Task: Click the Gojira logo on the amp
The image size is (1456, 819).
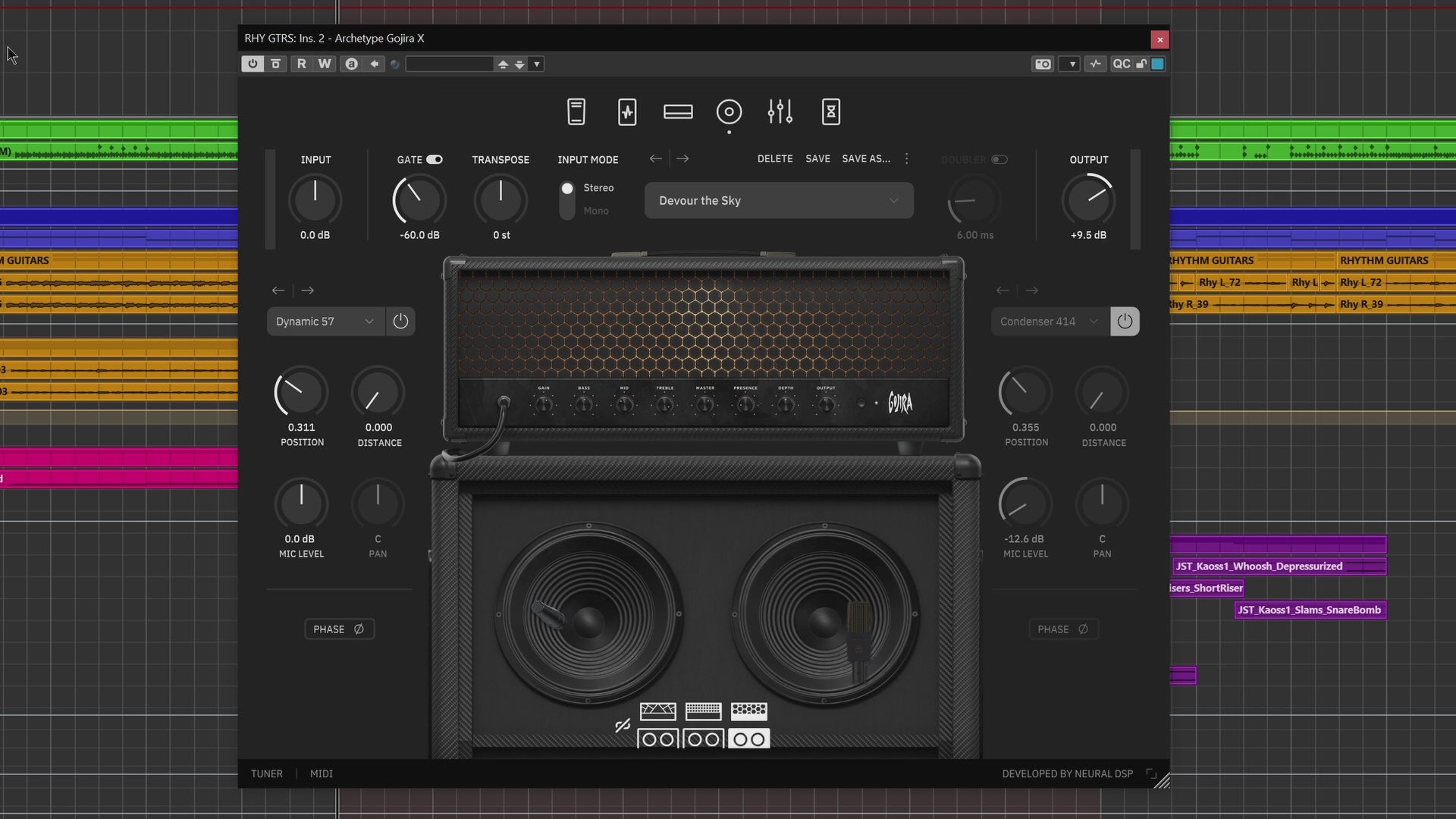Action: click(900, 403)
